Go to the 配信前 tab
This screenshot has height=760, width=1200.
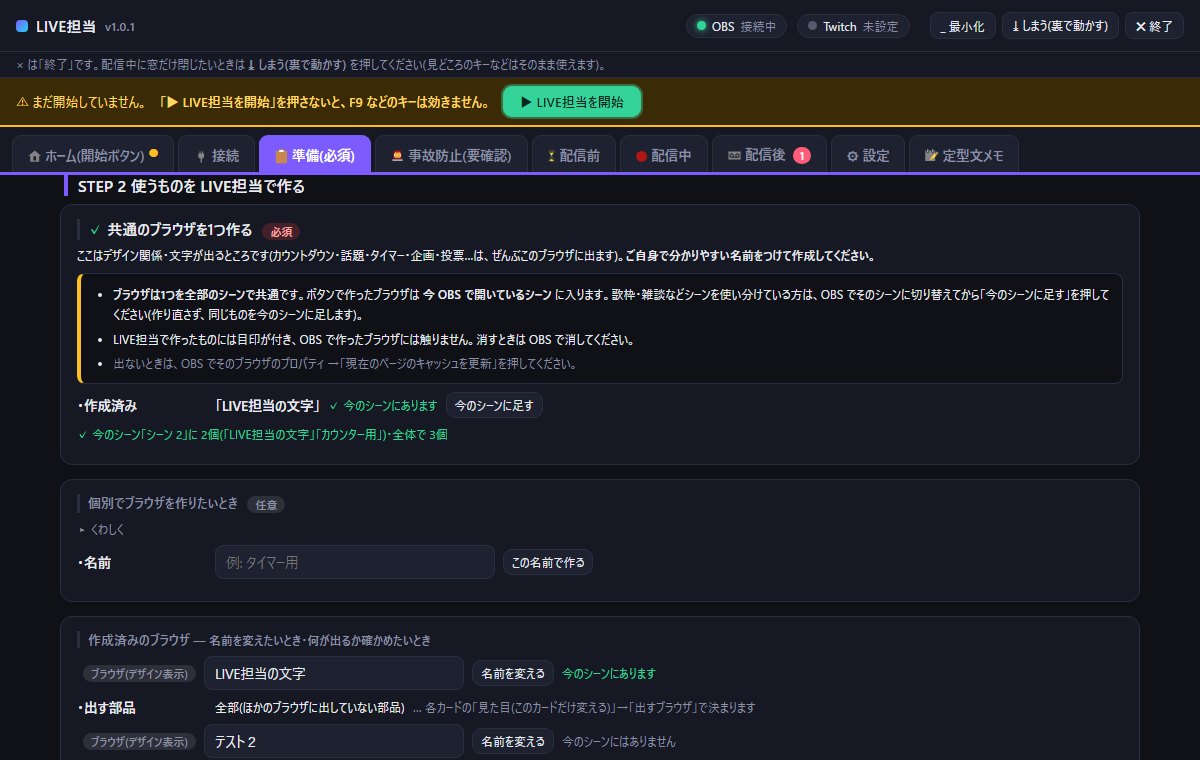573,155
